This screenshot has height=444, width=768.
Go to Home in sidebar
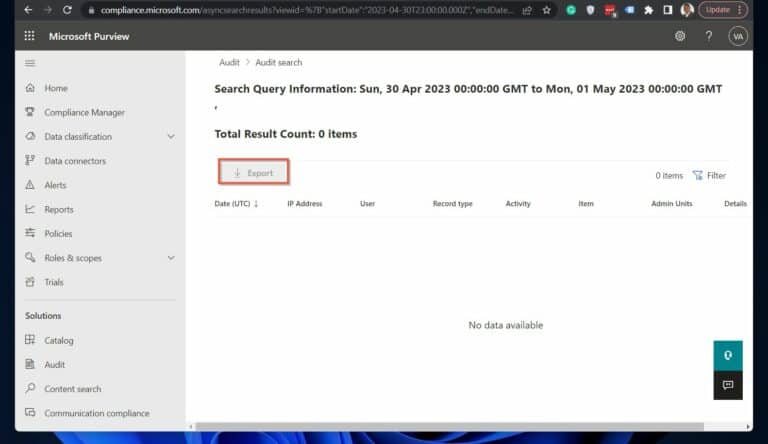coord(56,88)
